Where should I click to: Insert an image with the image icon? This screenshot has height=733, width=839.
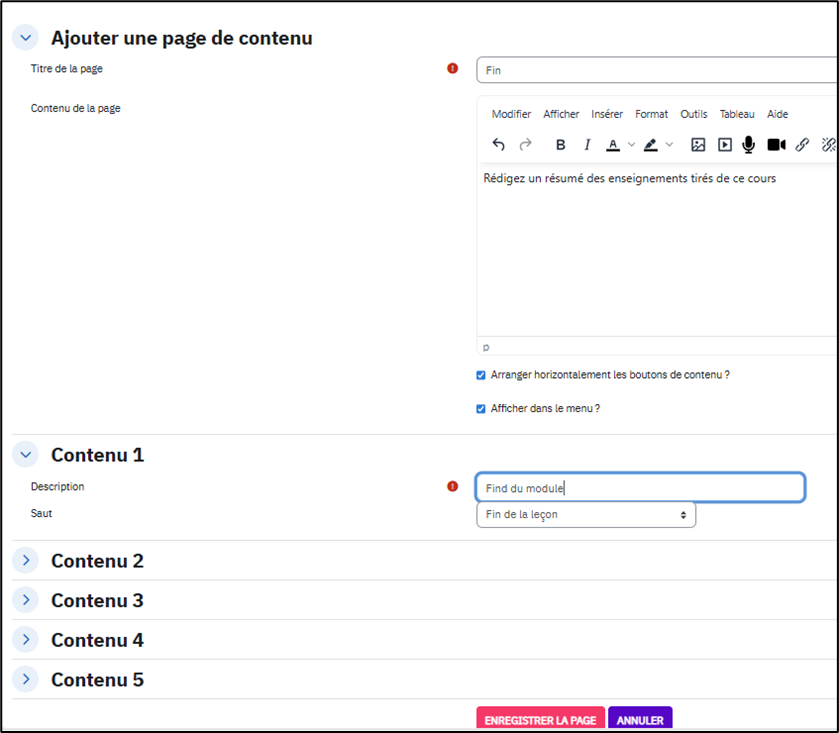[698, 145]
